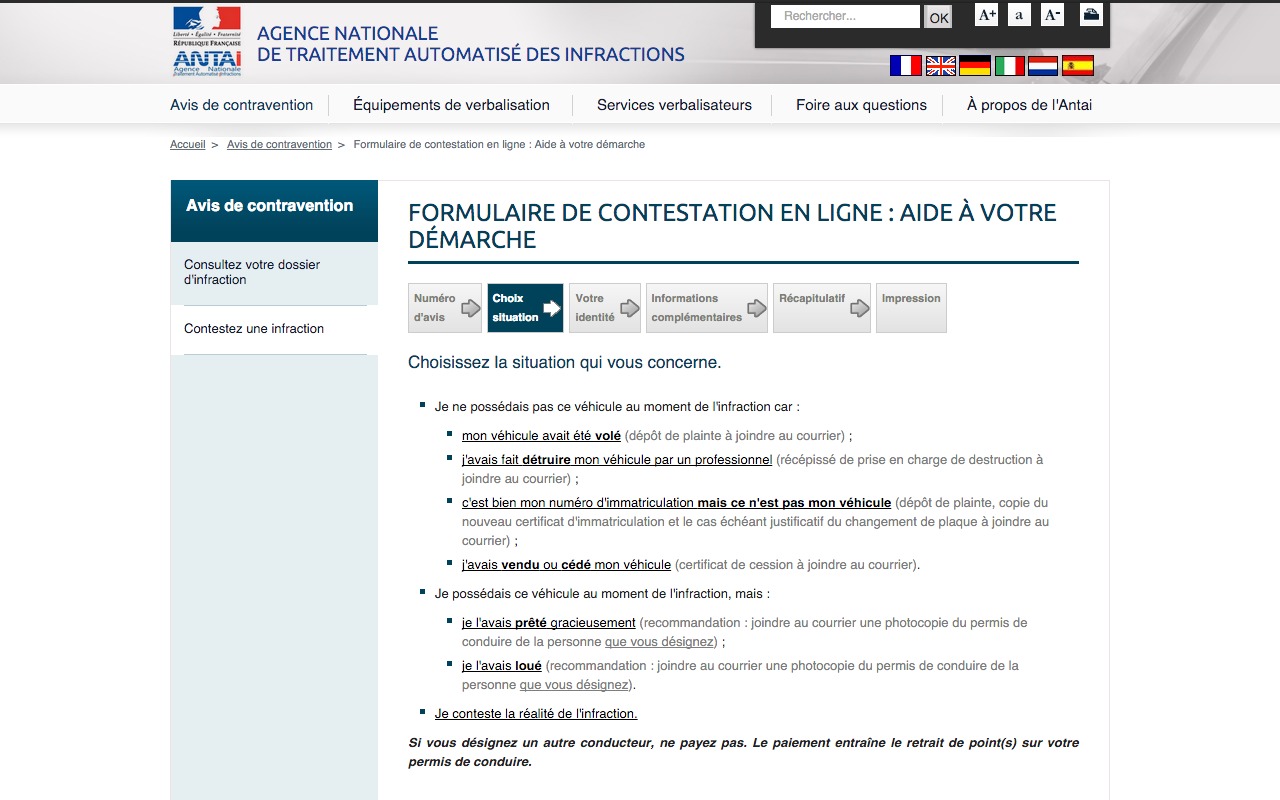
Task: Click the Rechercher search field
Action: point(845,16)
